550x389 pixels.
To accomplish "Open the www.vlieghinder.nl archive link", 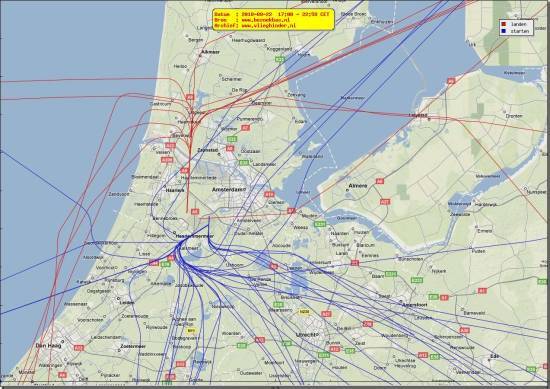I will 269,26.
